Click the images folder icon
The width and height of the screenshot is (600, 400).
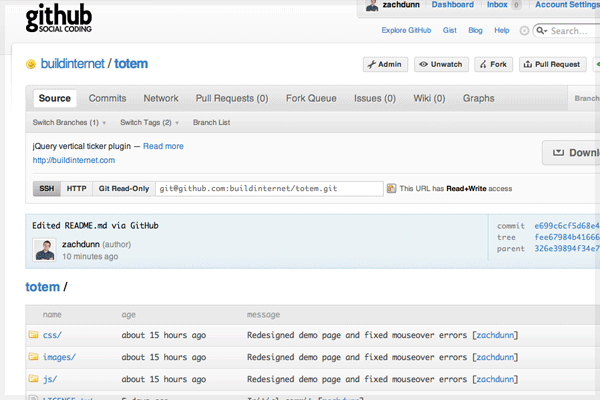33,357
